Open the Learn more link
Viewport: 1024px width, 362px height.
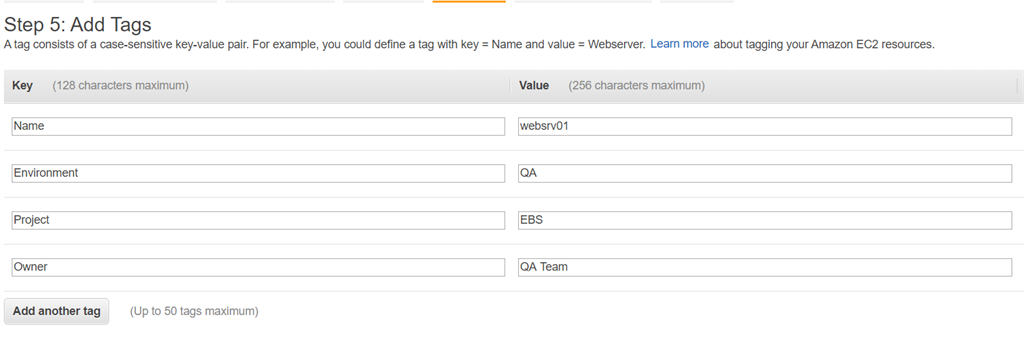pyautogui.click(x=679, y=44)
